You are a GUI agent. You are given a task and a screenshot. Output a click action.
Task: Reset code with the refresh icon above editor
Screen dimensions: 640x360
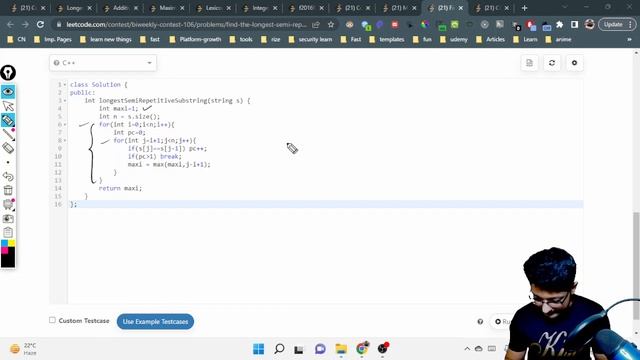tap(552, 63)
